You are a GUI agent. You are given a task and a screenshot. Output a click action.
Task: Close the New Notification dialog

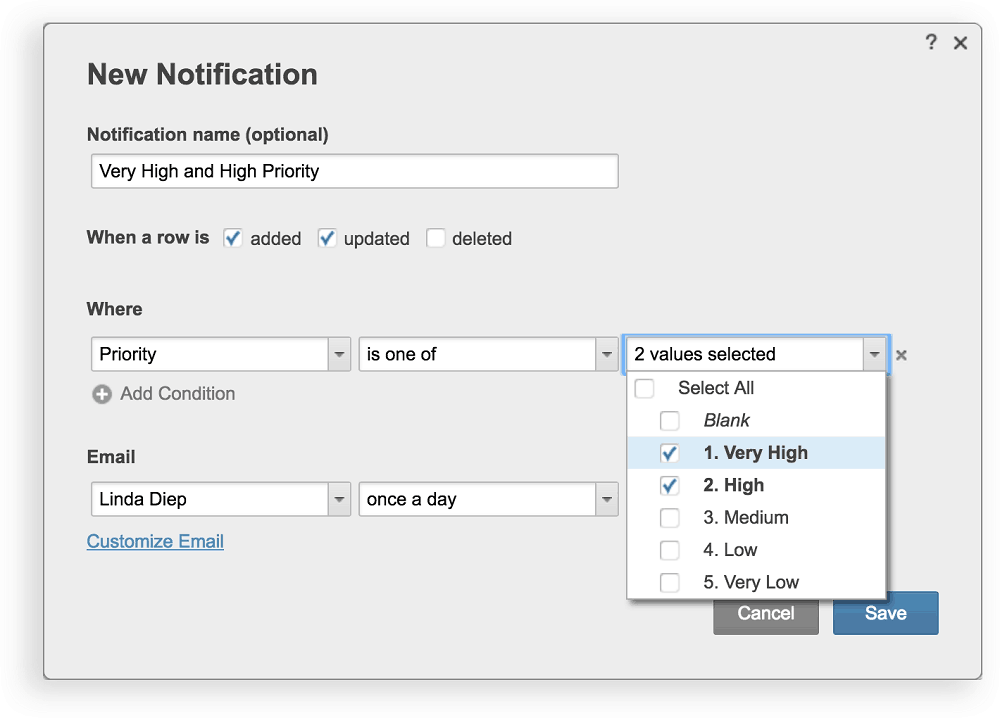pyautogui.click(x=961, y=43)
